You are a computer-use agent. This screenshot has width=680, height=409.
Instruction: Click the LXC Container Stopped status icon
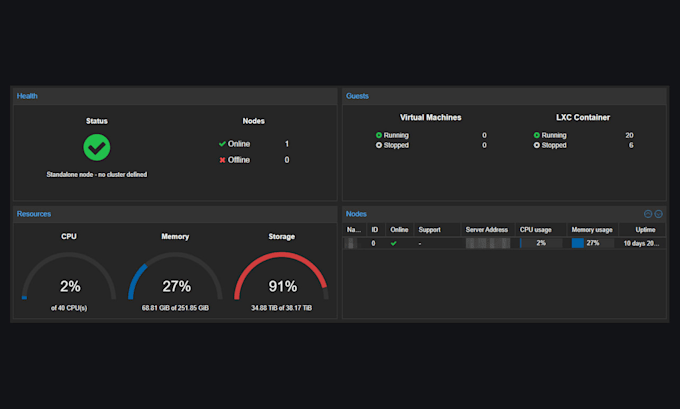tap(536, 145)
